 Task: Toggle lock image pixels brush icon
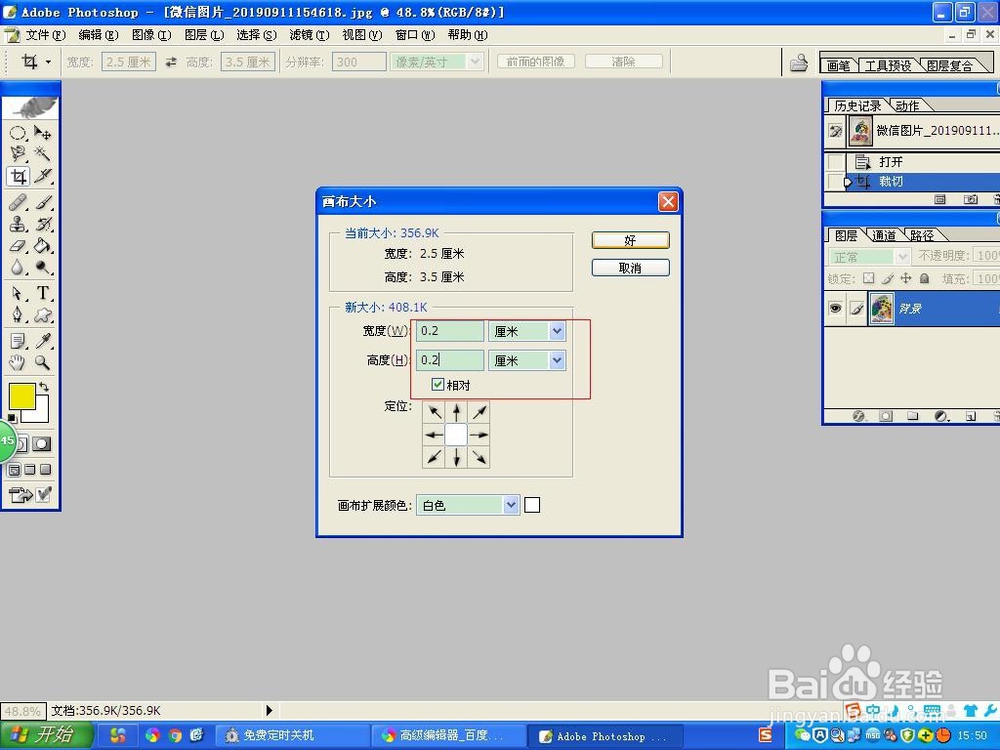[x=887, y=278]
